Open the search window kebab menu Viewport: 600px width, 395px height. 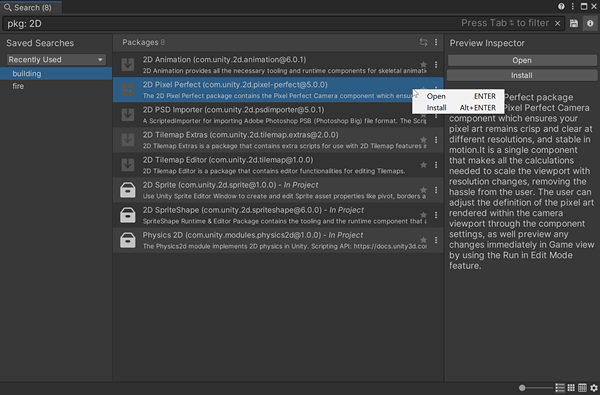pyautogui.click(x=572, y=6)
